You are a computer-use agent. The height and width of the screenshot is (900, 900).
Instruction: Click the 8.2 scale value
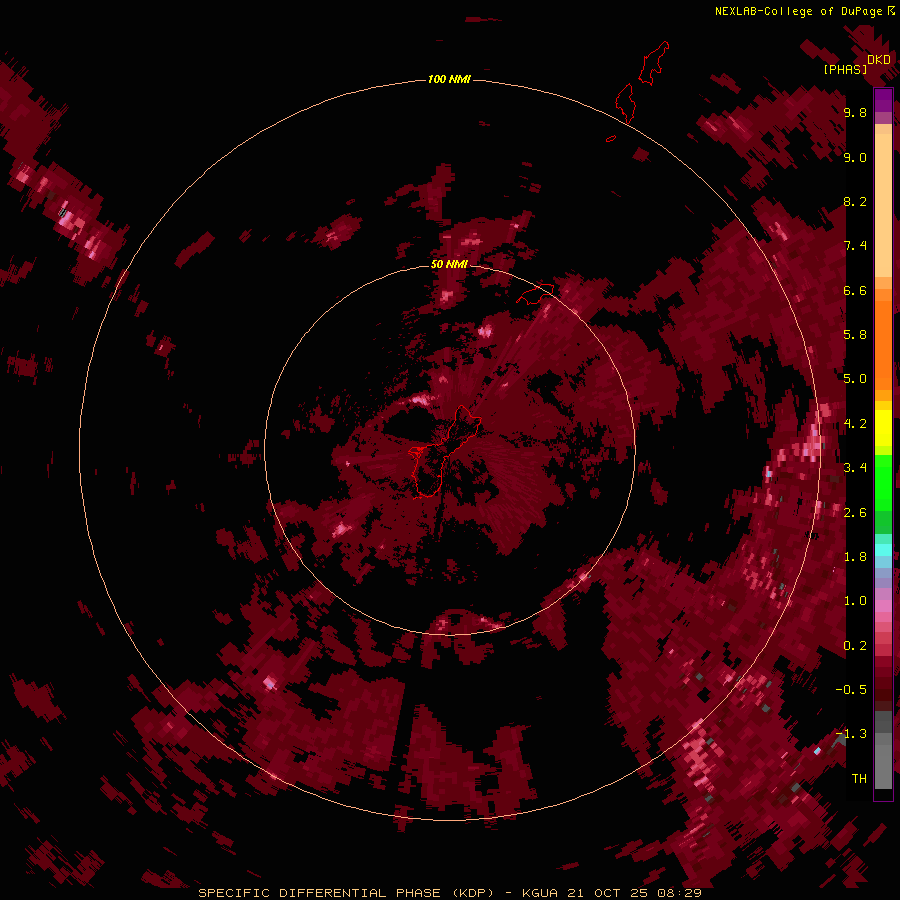coord(855,201)
